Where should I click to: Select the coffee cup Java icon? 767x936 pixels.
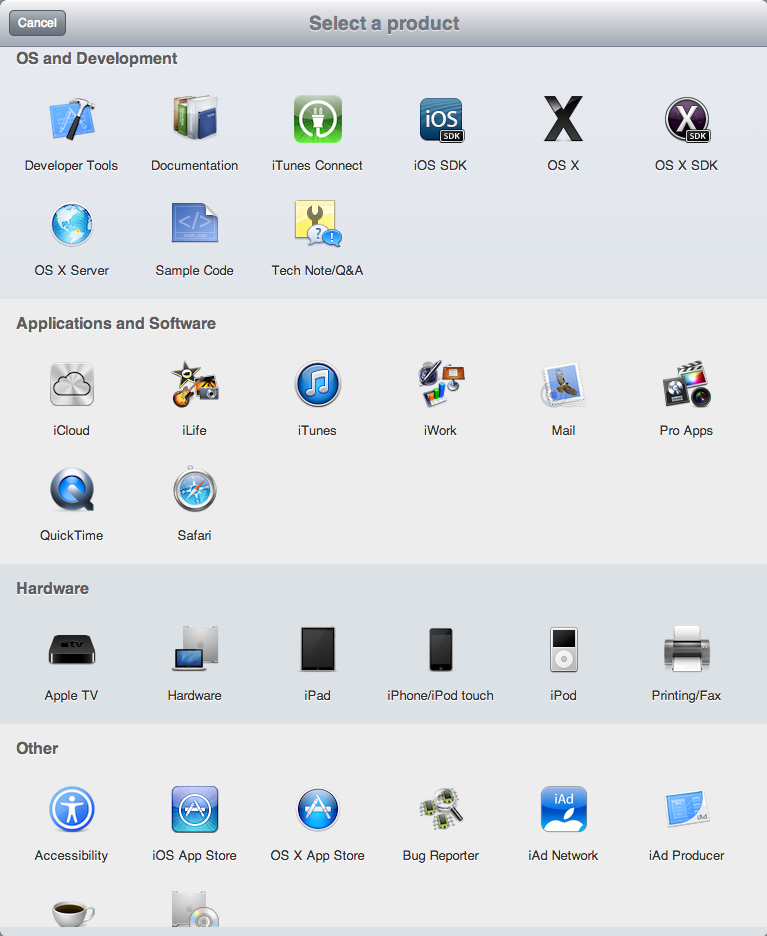tap(73, 913)
